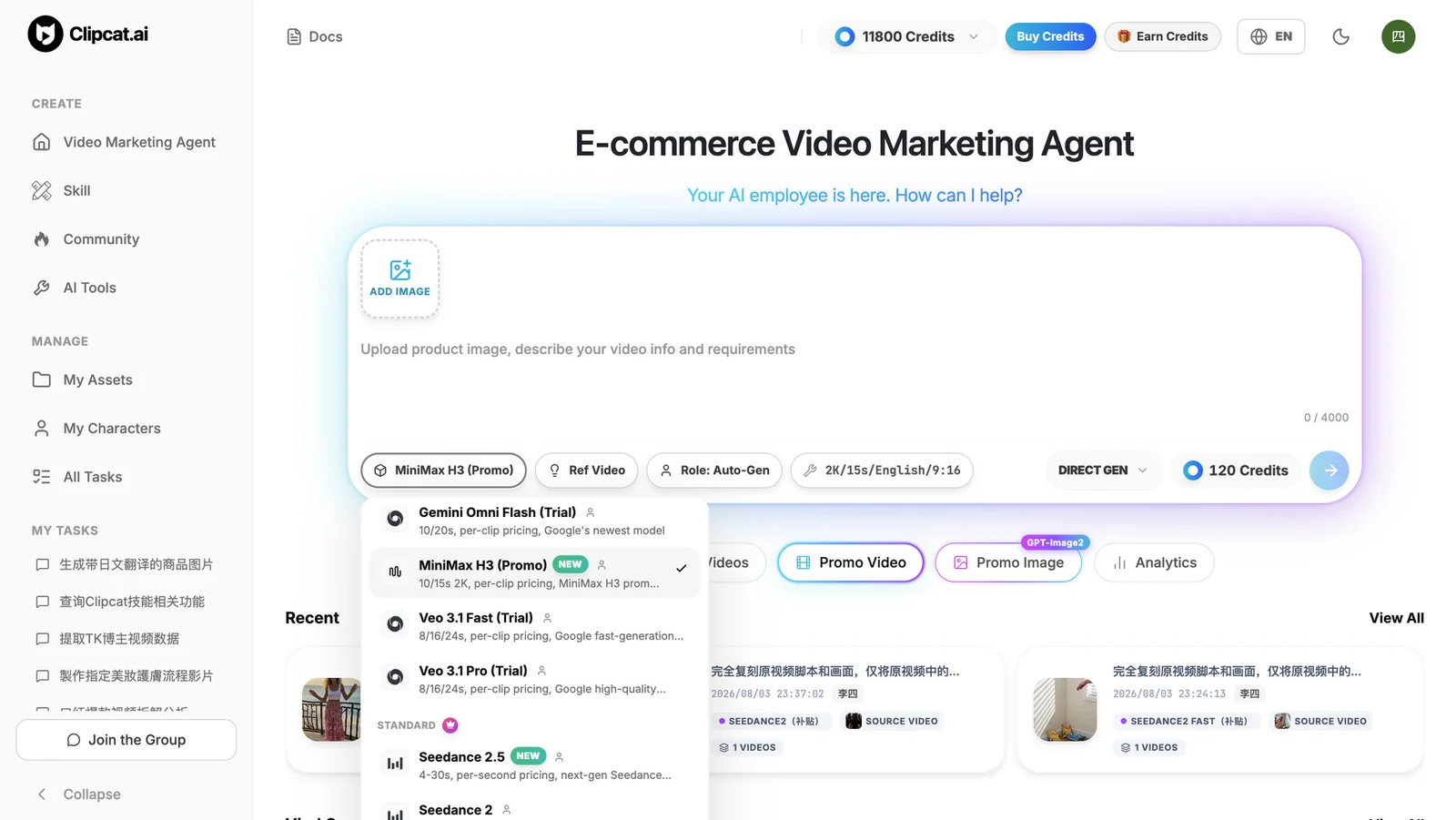Select MiniMax H3 (Promo) in list
The width and height of the screenshot is (1456, 820).
(x=534, y=573)
